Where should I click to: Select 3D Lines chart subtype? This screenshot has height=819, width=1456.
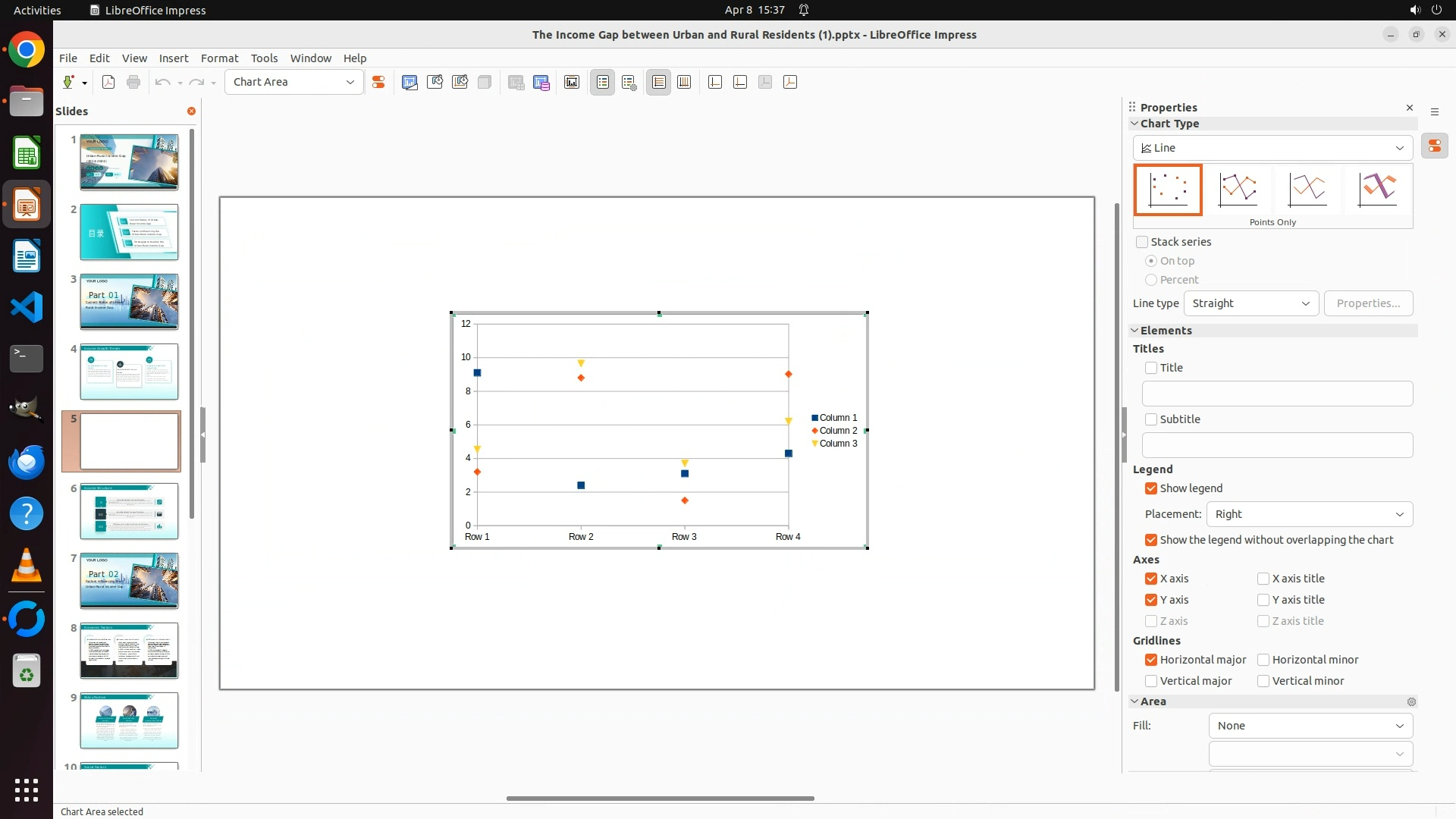tap(1377, 190)
